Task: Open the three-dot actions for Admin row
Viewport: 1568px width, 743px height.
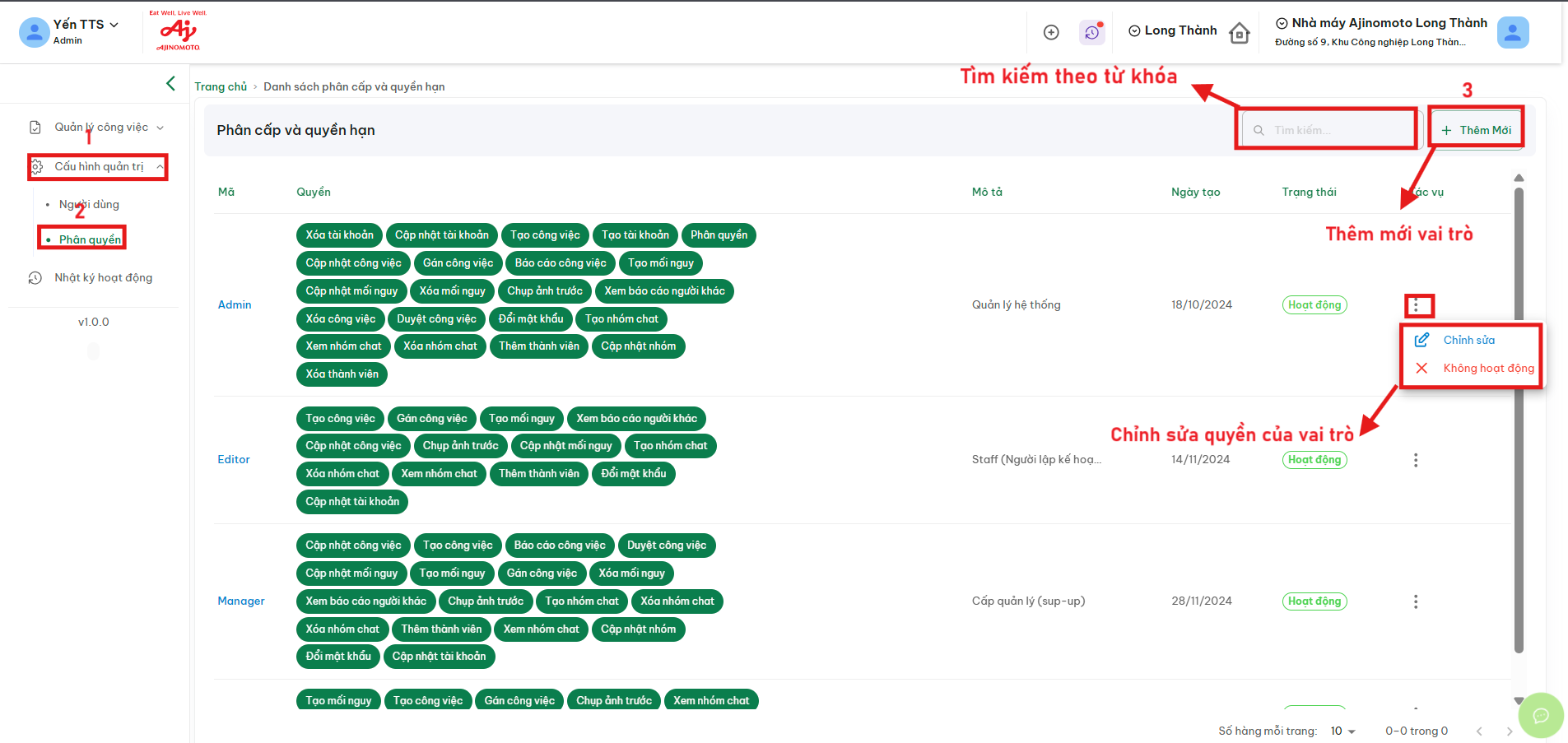Action: [x=1416, y=305]
